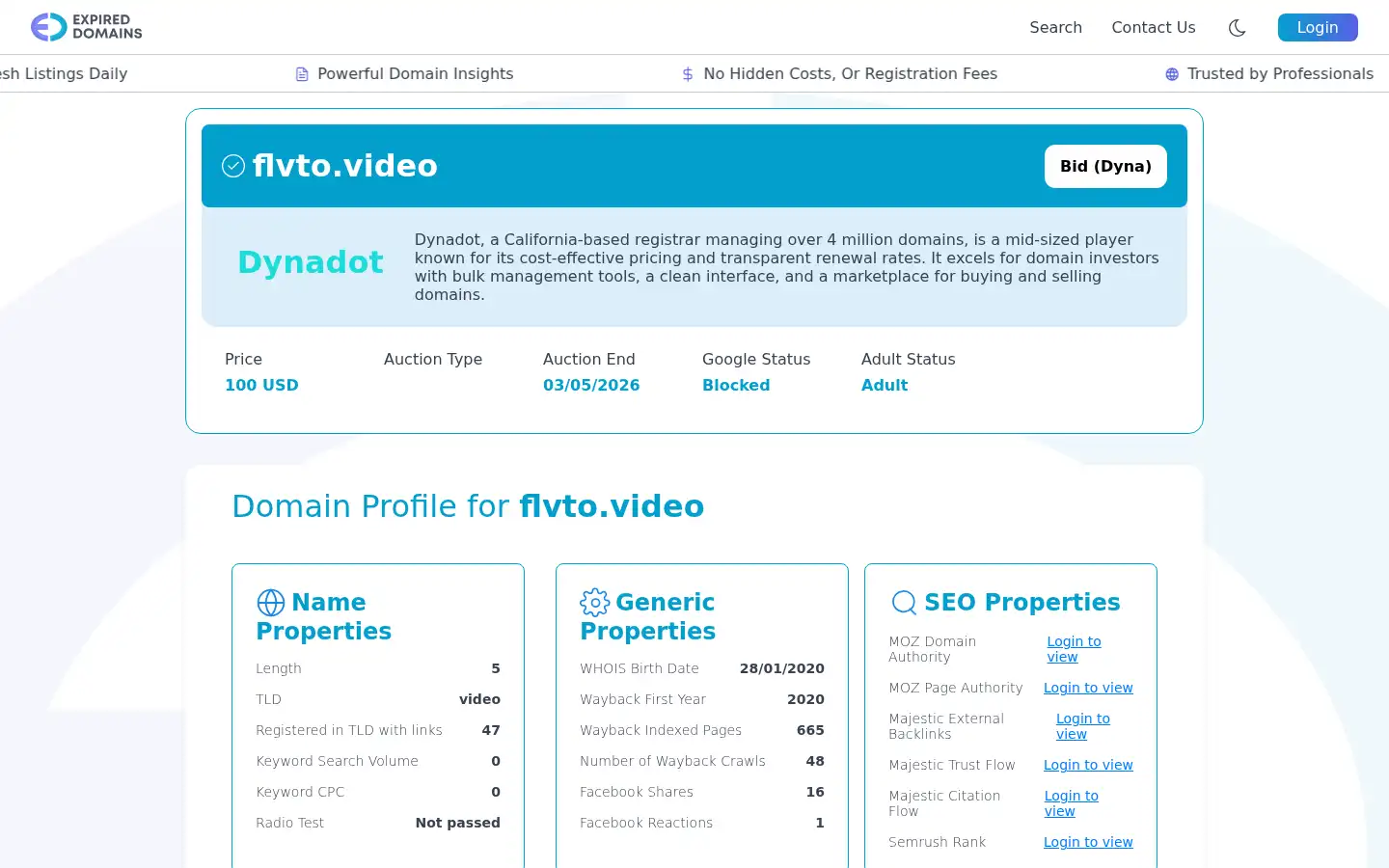The height and width of the screenshot is (868, 1389).
Task: Click the WHOIS Birth Date value 28/01/2020
Action: [x=781, y=668]
